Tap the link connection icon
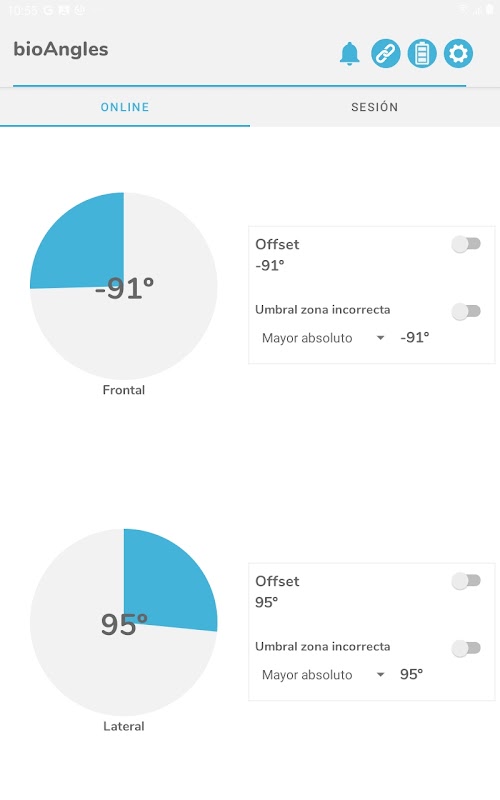The width and height of the screenshot is (500, 800). [386, 53]
